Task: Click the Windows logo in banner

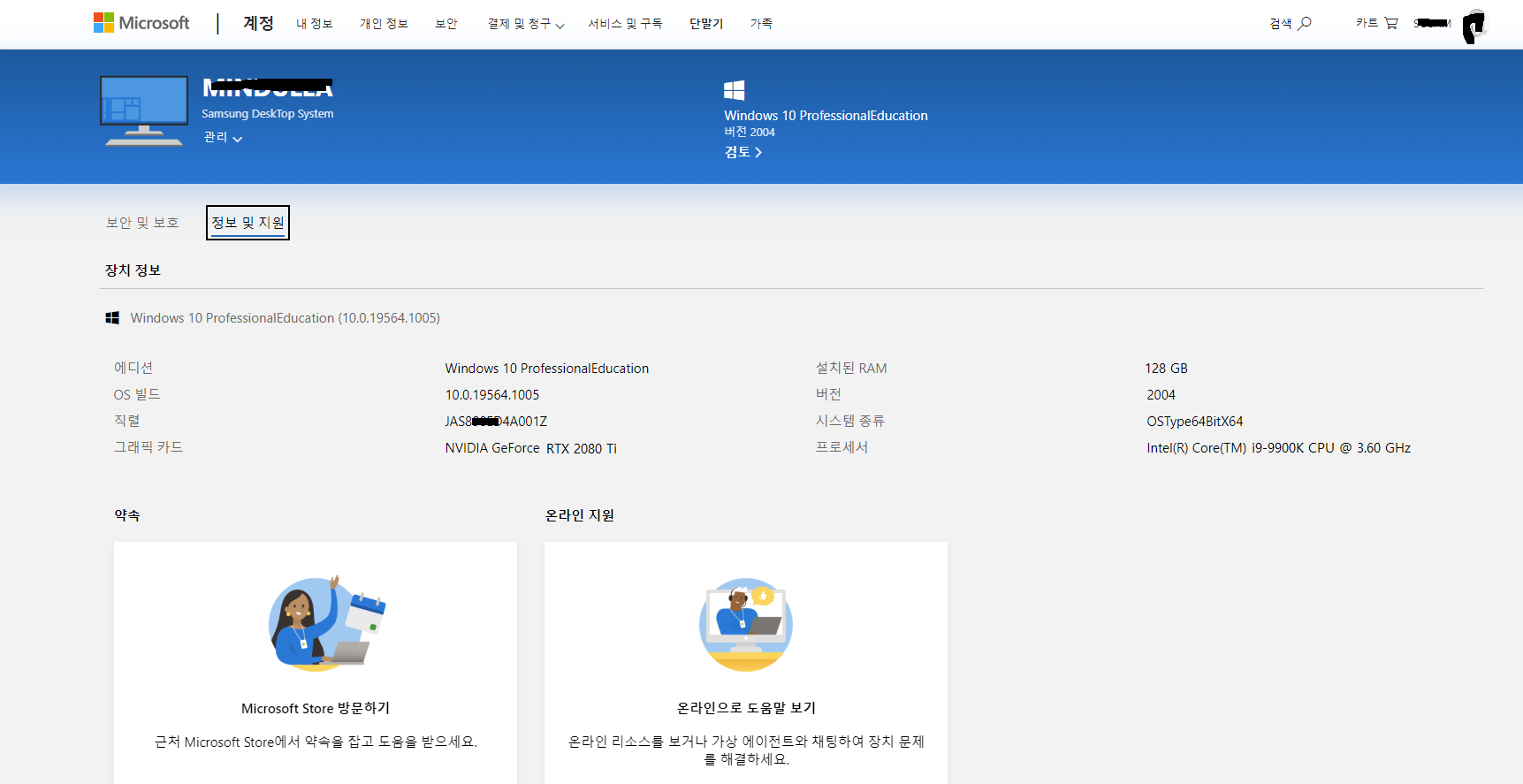Action: pos(735,90)
